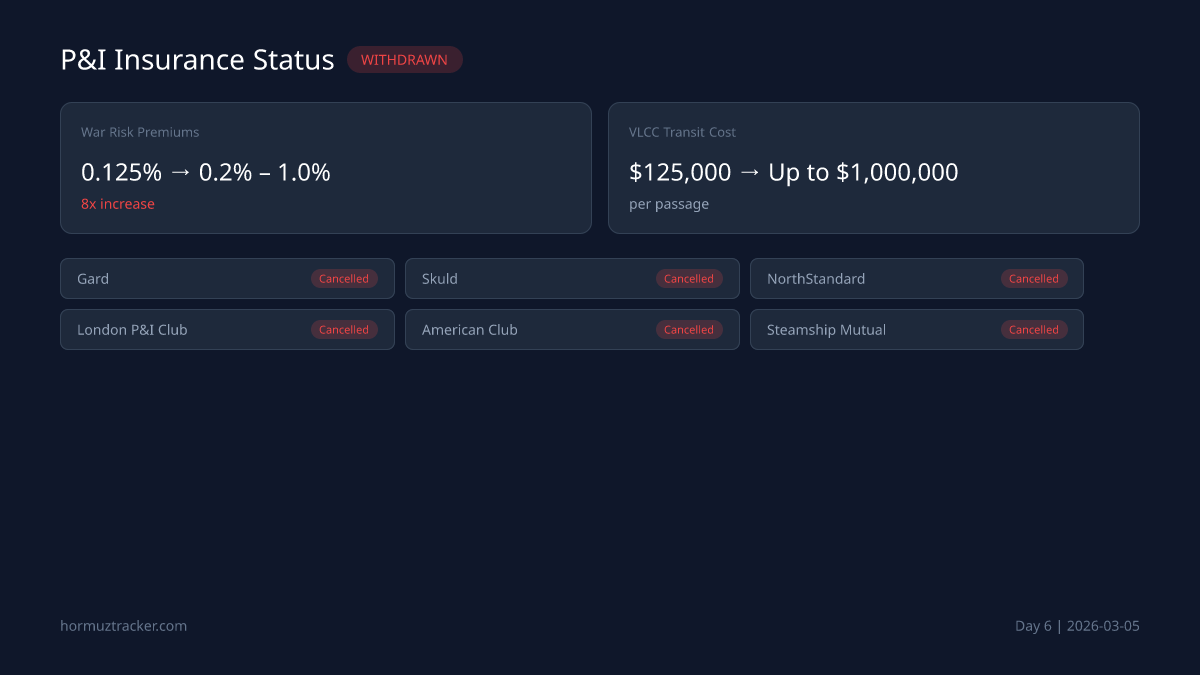Open the War Risk Premiums card

(x=326, y=168)
